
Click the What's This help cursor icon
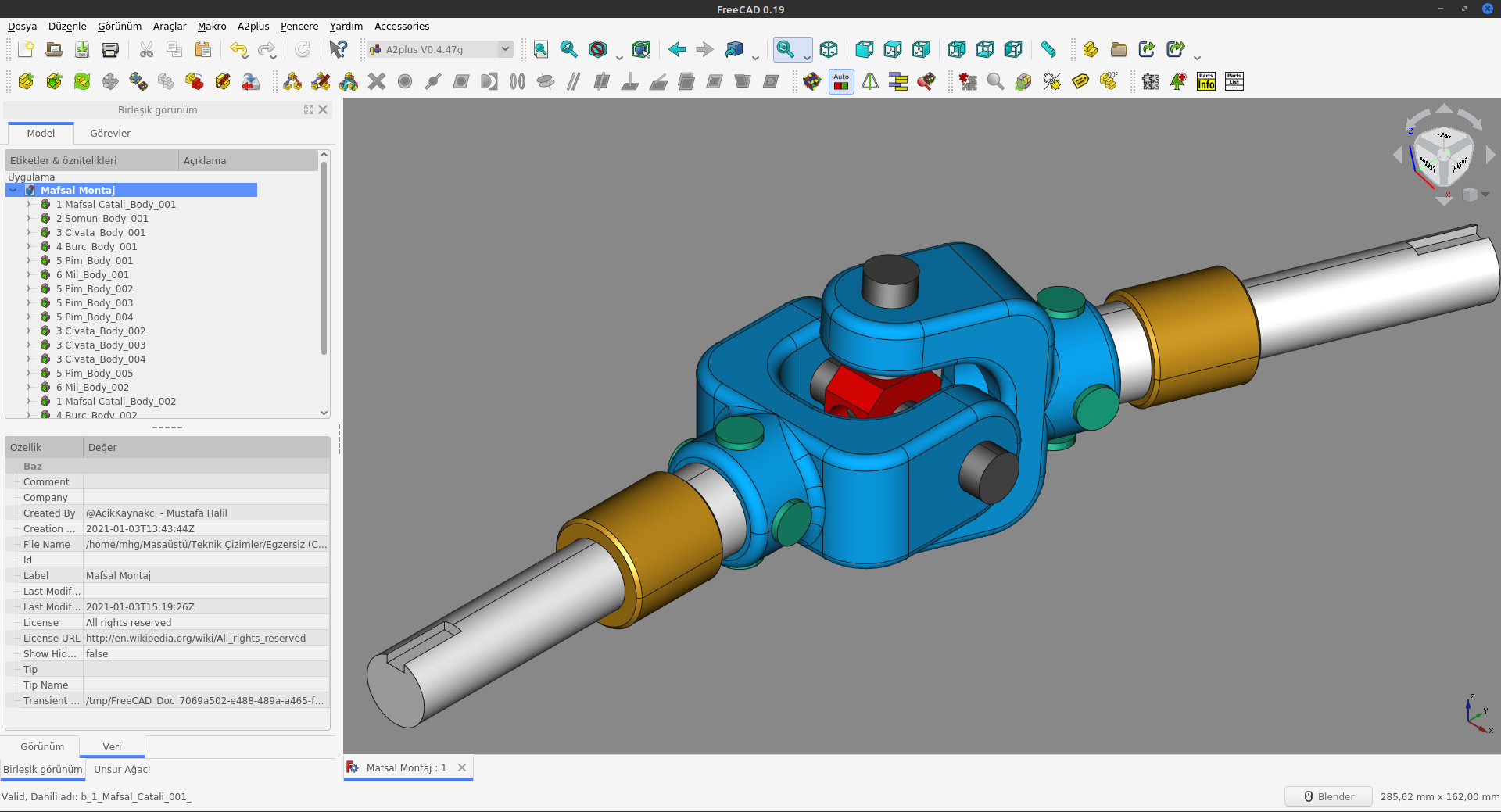338,49
